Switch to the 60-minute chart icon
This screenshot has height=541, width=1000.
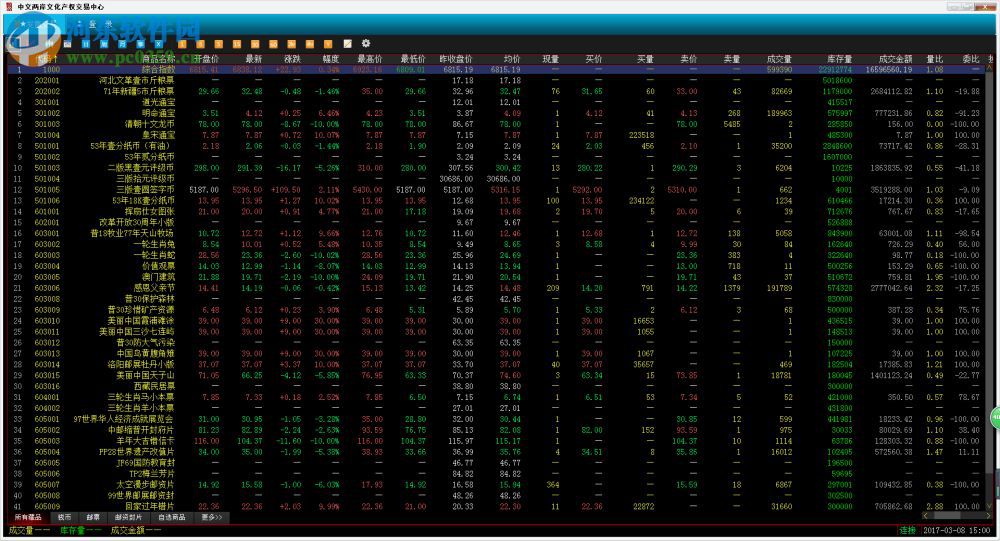pyautogui.click(x=273, y=44)
